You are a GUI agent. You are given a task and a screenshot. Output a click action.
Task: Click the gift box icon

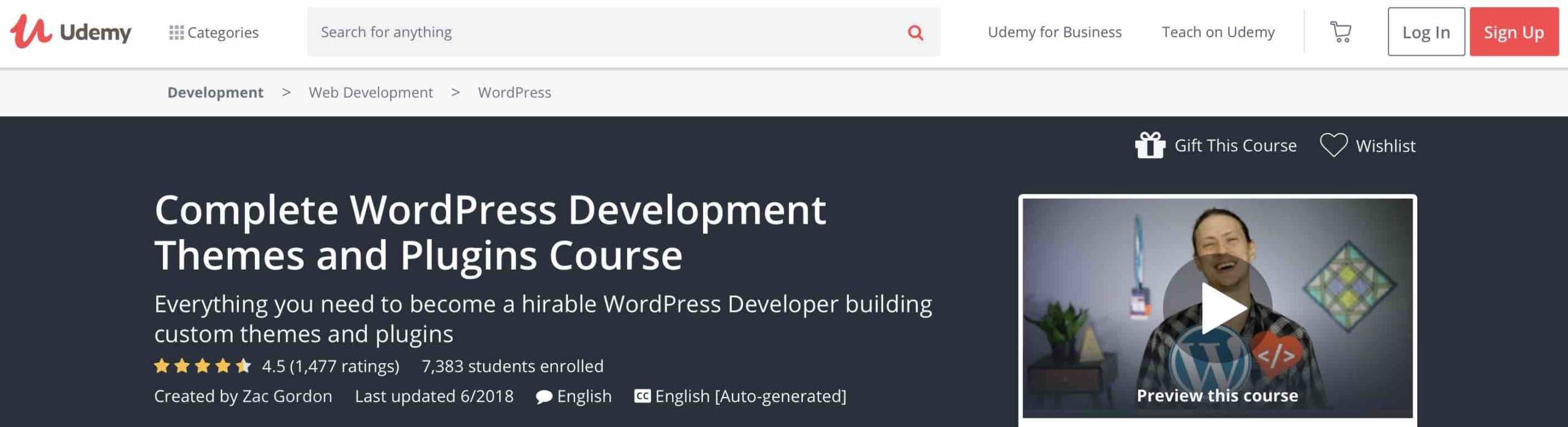coord(1150,145)
